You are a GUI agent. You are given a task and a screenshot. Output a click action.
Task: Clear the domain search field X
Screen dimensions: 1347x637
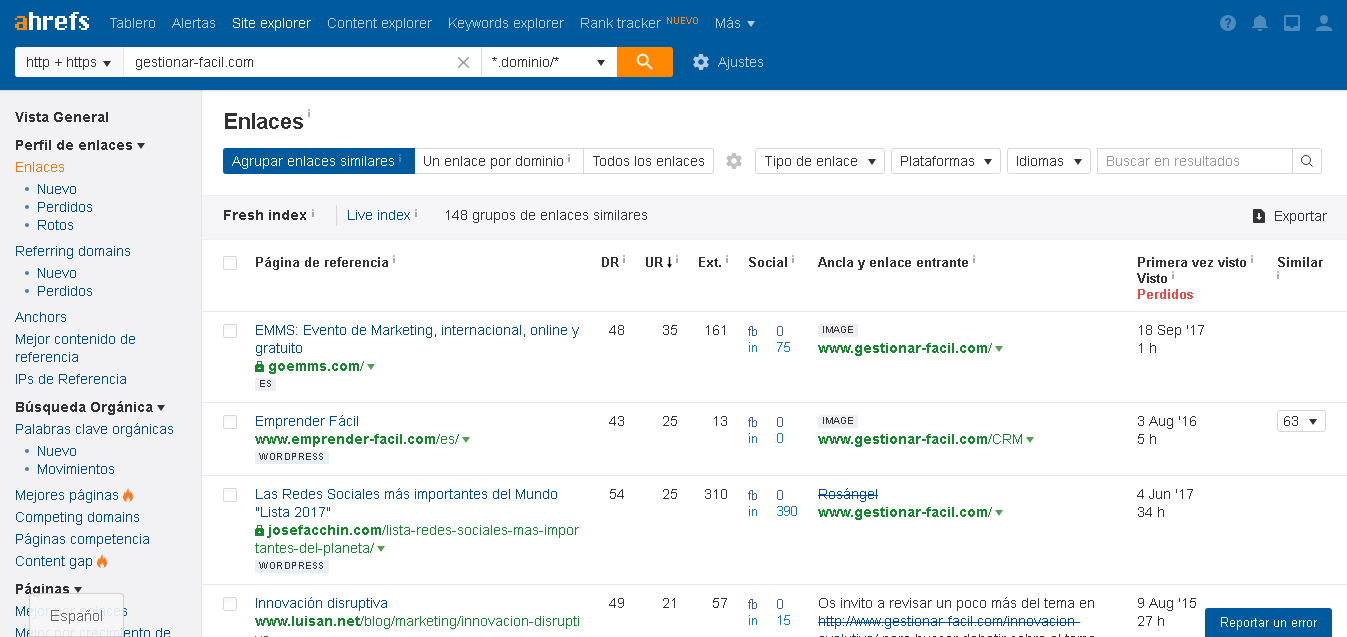[x=463, y=62]
